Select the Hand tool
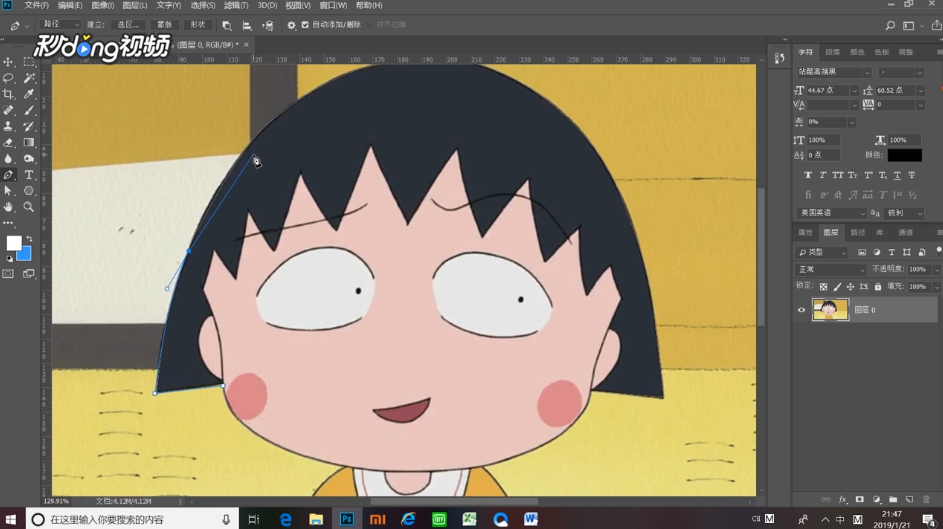The image size is (943, 529). coord(8,207)
